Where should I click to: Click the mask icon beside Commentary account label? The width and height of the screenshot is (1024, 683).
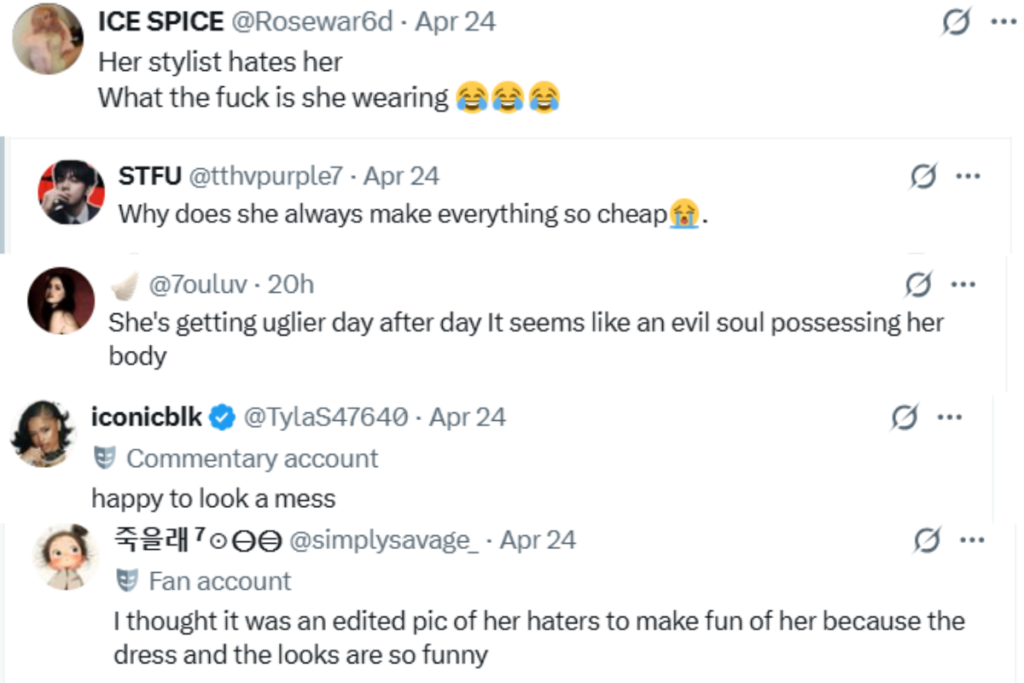click(103, 459)
